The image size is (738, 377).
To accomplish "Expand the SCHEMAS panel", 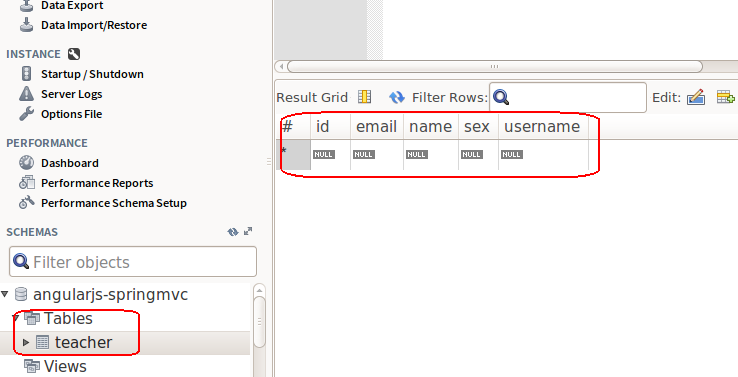I will [x=248, y=231].
